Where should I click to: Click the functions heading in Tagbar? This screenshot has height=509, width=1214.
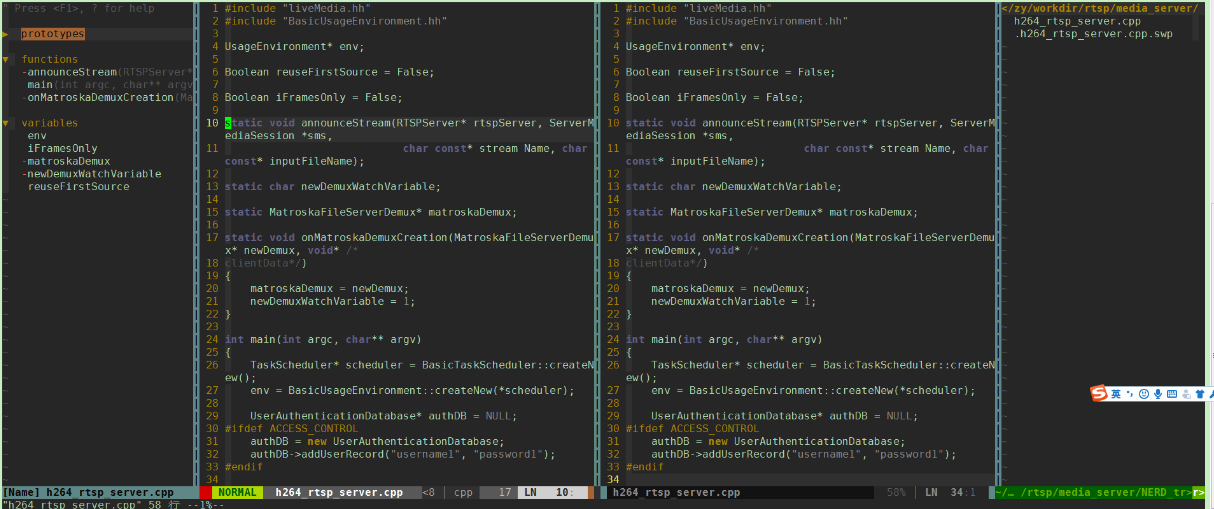coord(50,59)
